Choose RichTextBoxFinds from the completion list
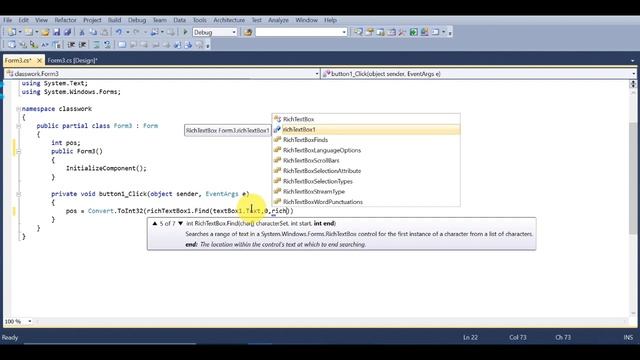The width and height of the screenshot is (640, 360). 366,140
